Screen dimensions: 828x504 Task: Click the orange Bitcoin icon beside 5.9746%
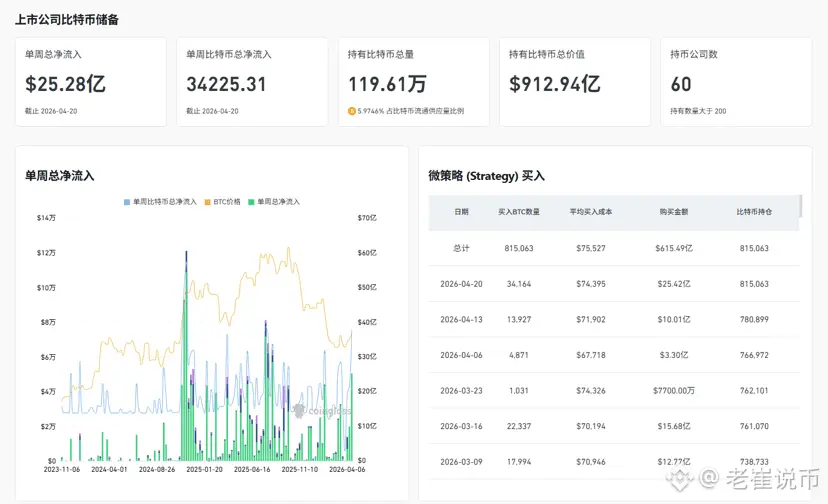(x=351, y=111)
